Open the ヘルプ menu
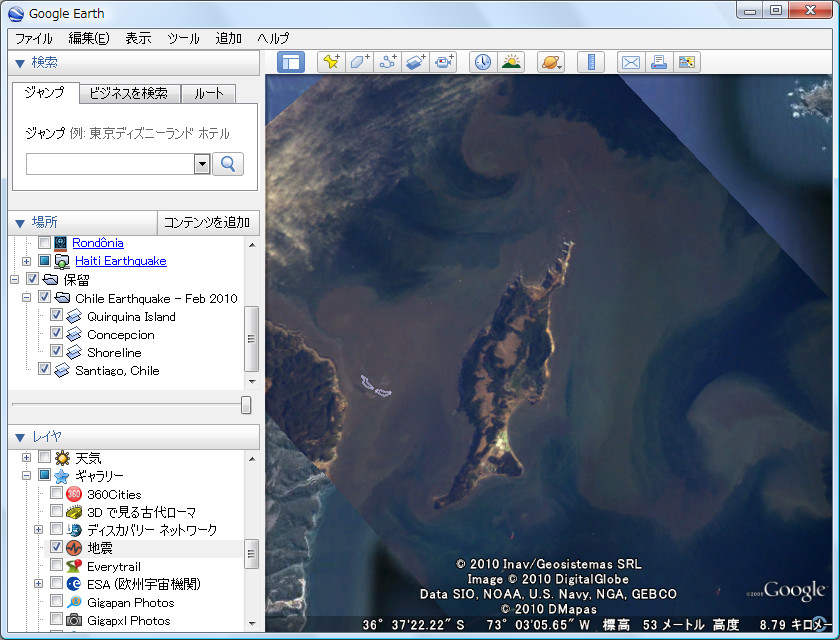Viewport: 840px width, 640px height. (273, 39)
